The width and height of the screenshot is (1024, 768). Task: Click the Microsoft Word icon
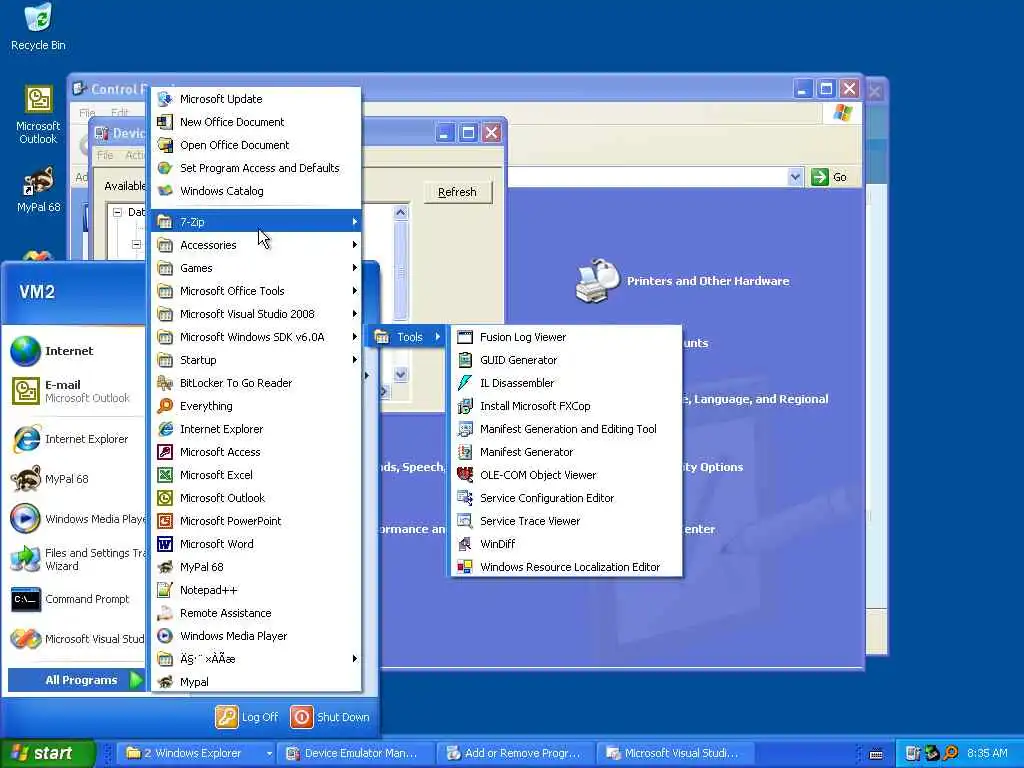click(x=165, y=544)
